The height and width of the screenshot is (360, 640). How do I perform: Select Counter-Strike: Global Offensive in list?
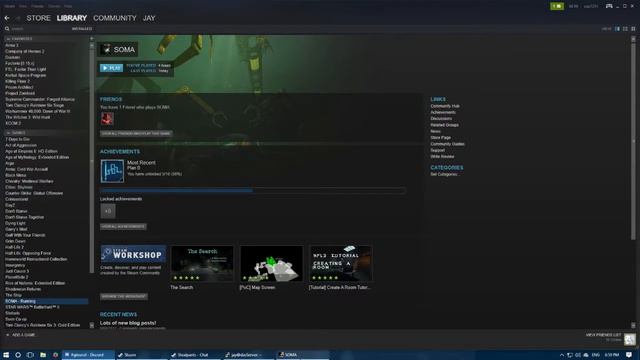[34, 193]
